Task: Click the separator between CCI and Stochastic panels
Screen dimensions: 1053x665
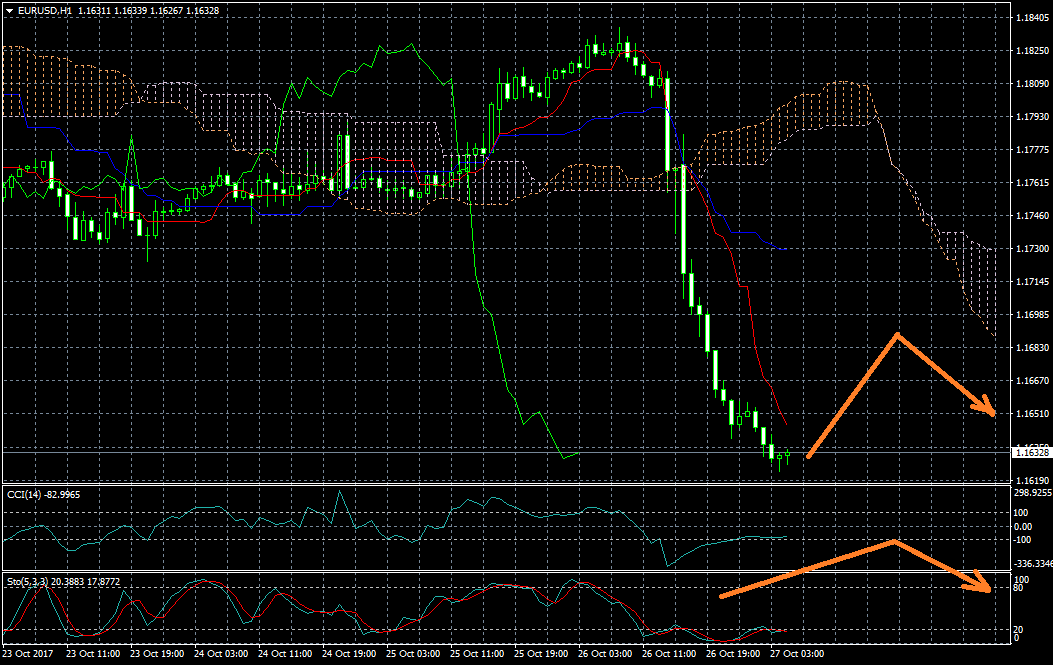Action: coord(500,572)
